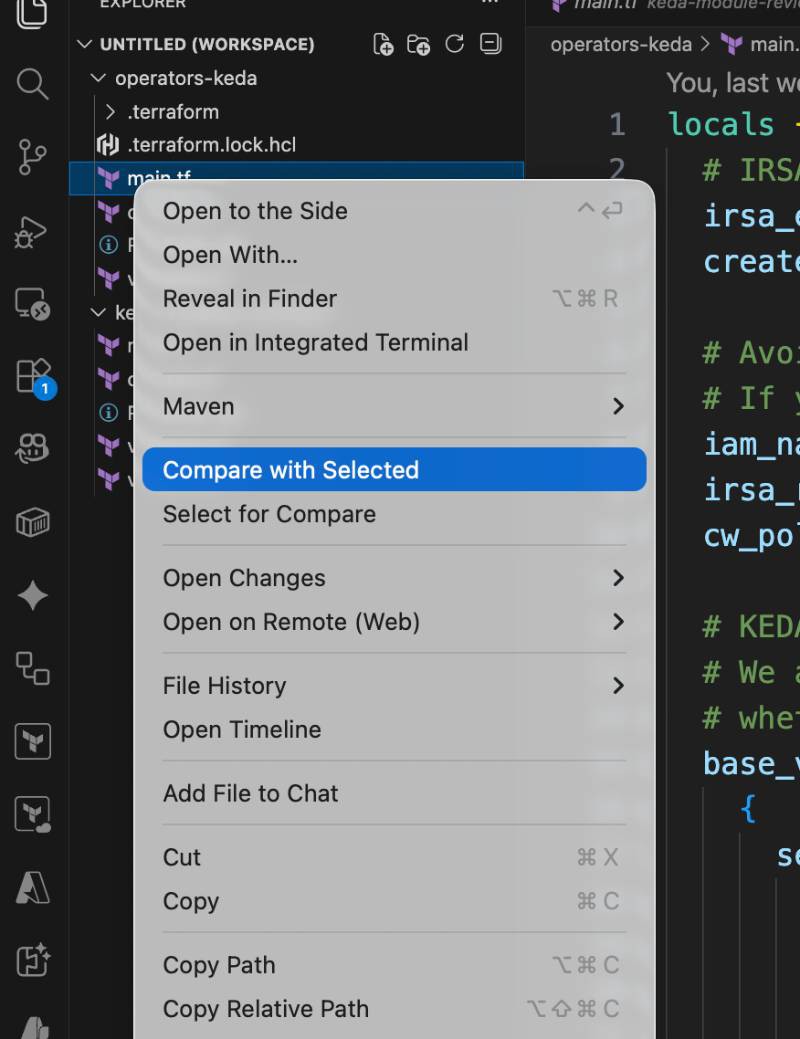Open the Run and Debug view

tap(32, 231)
